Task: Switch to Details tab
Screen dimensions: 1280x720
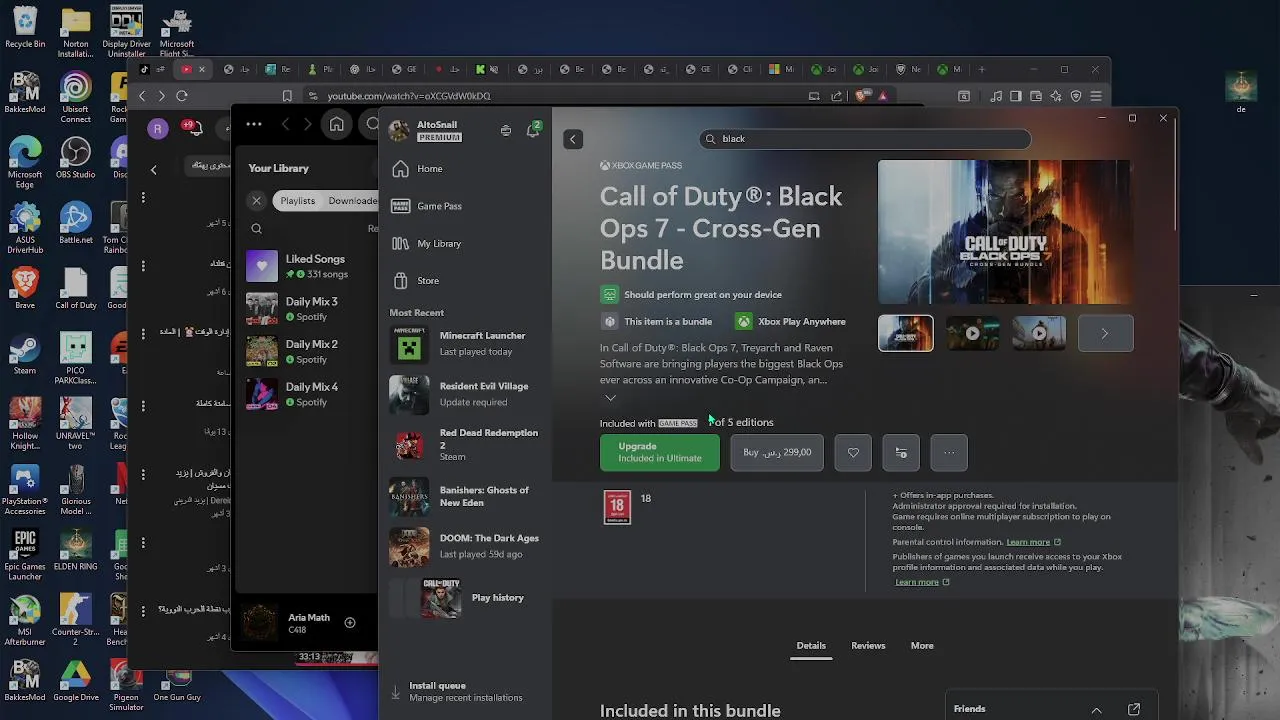Action: tap(811, 646)
